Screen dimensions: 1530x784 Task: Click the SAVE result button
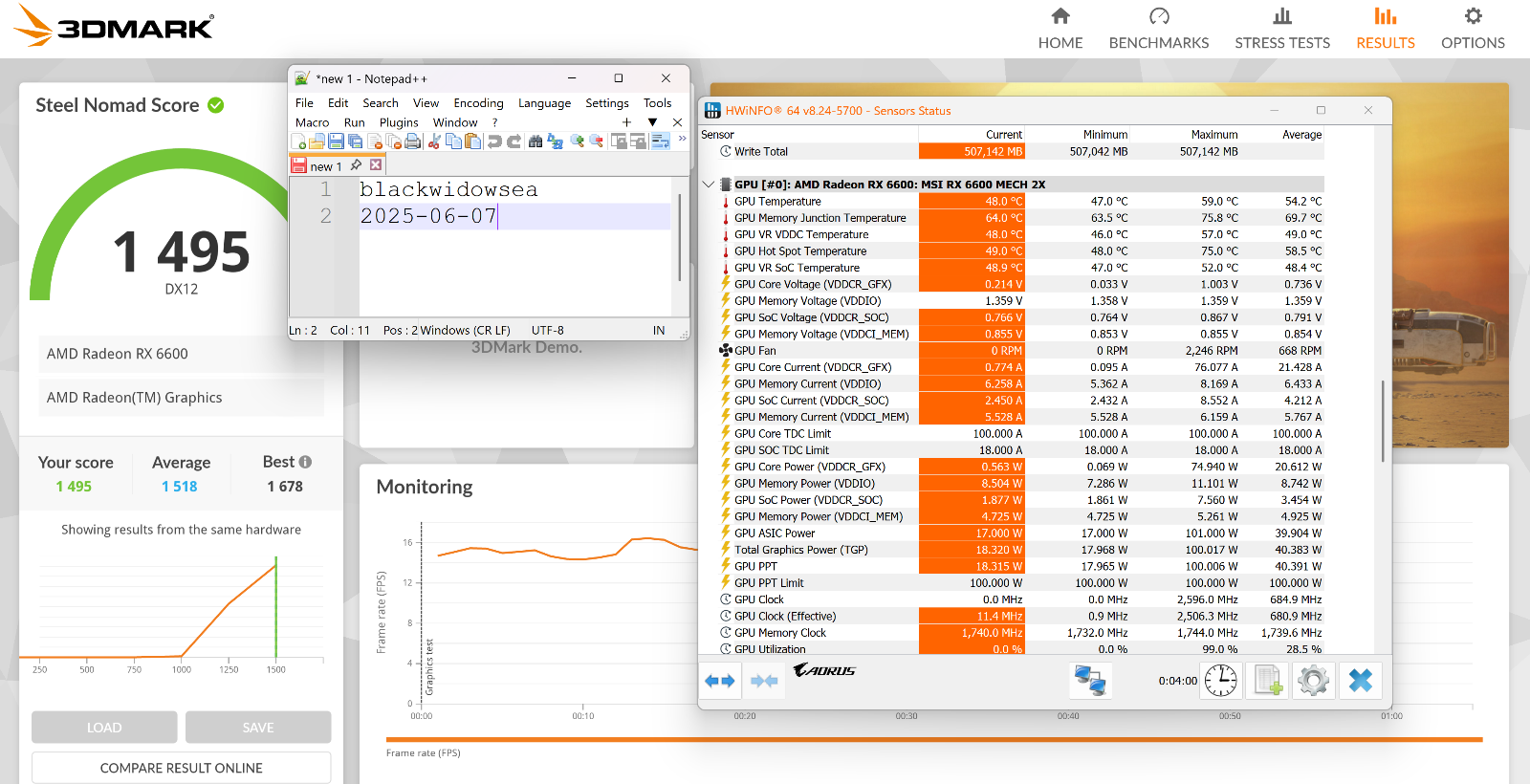[258, 728]
